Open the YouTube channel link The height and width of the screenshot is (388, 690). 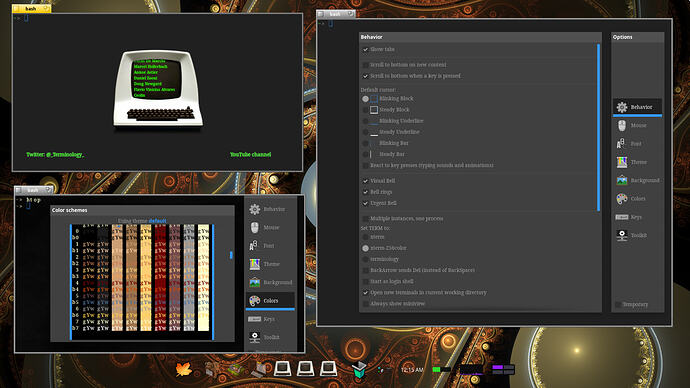250,154
